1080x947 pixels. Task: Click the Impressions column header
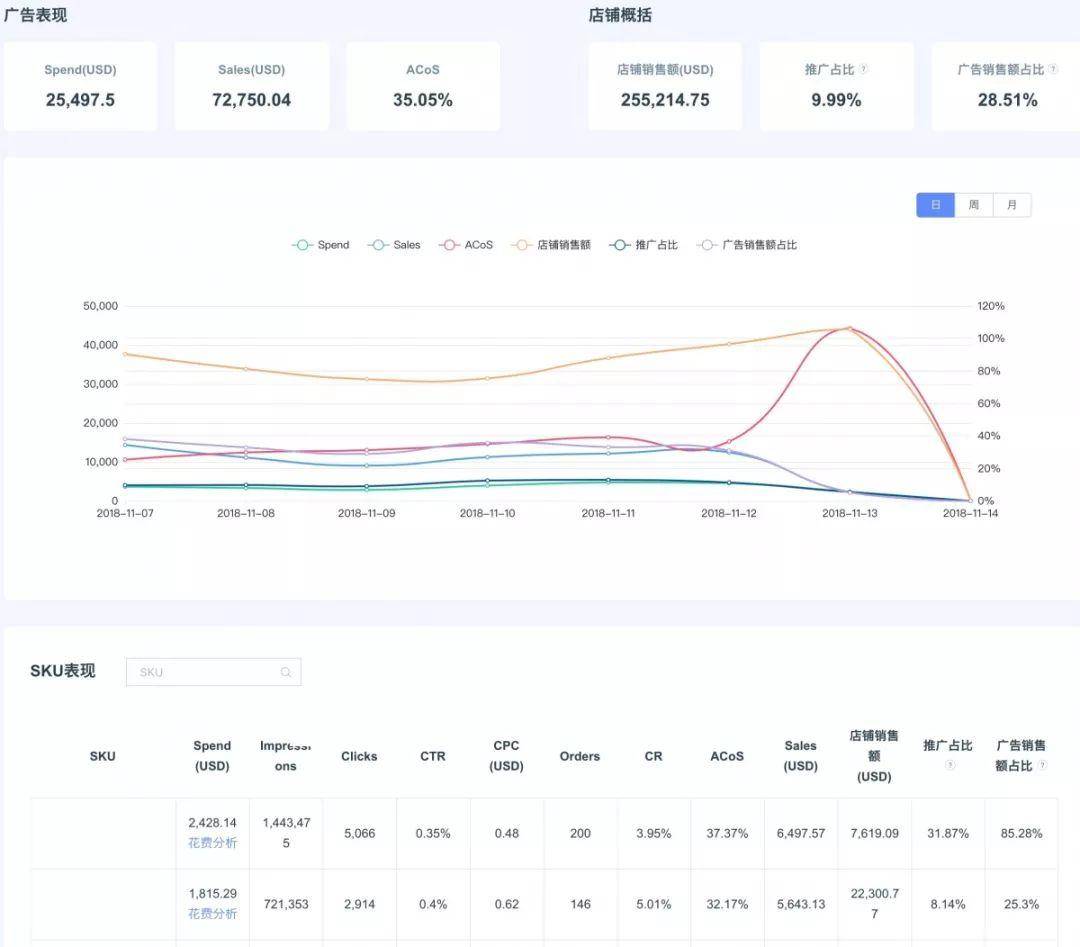286,756
